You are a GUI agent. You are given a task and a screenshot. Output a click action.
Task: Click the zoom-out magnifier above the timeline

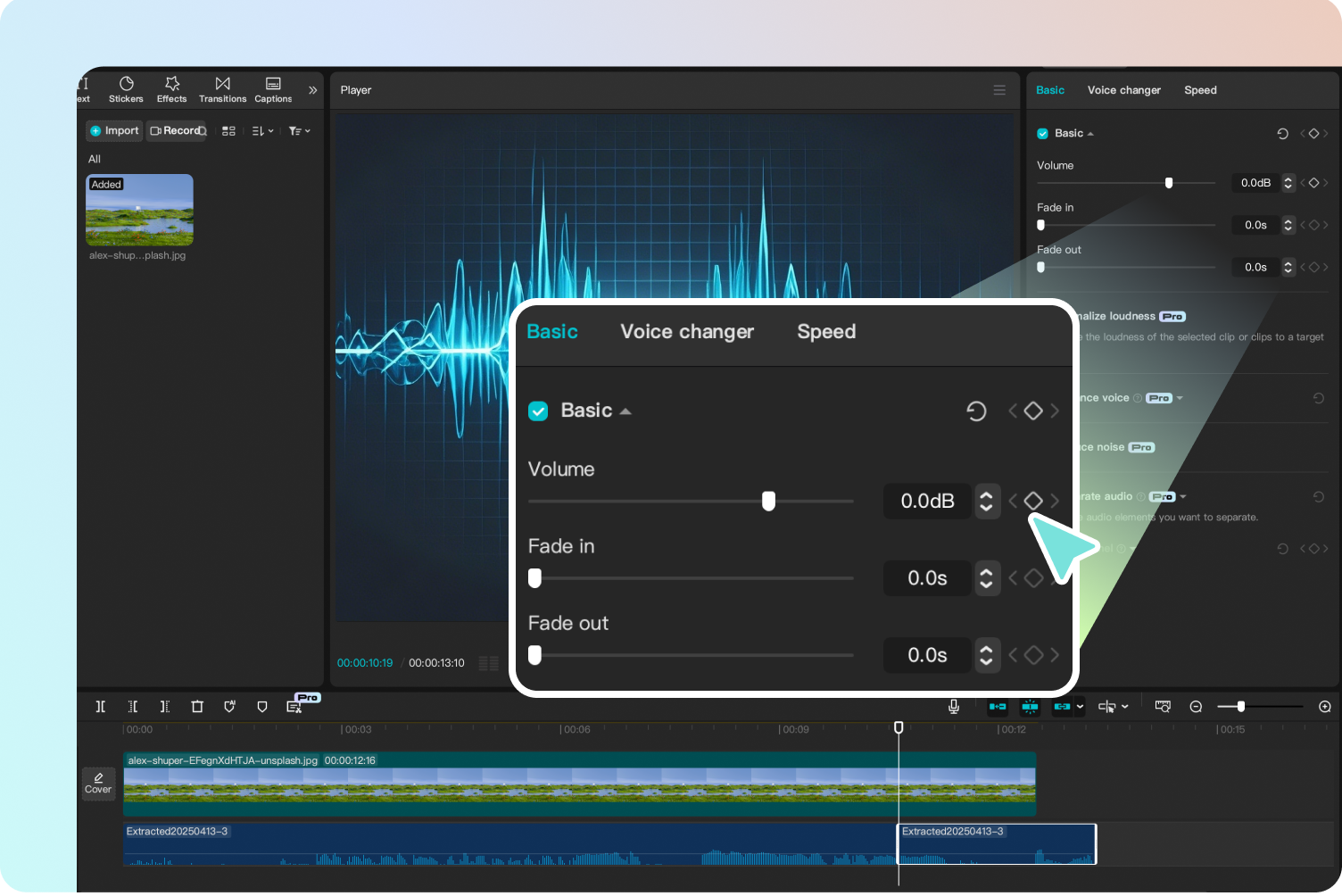(1195, 706)
